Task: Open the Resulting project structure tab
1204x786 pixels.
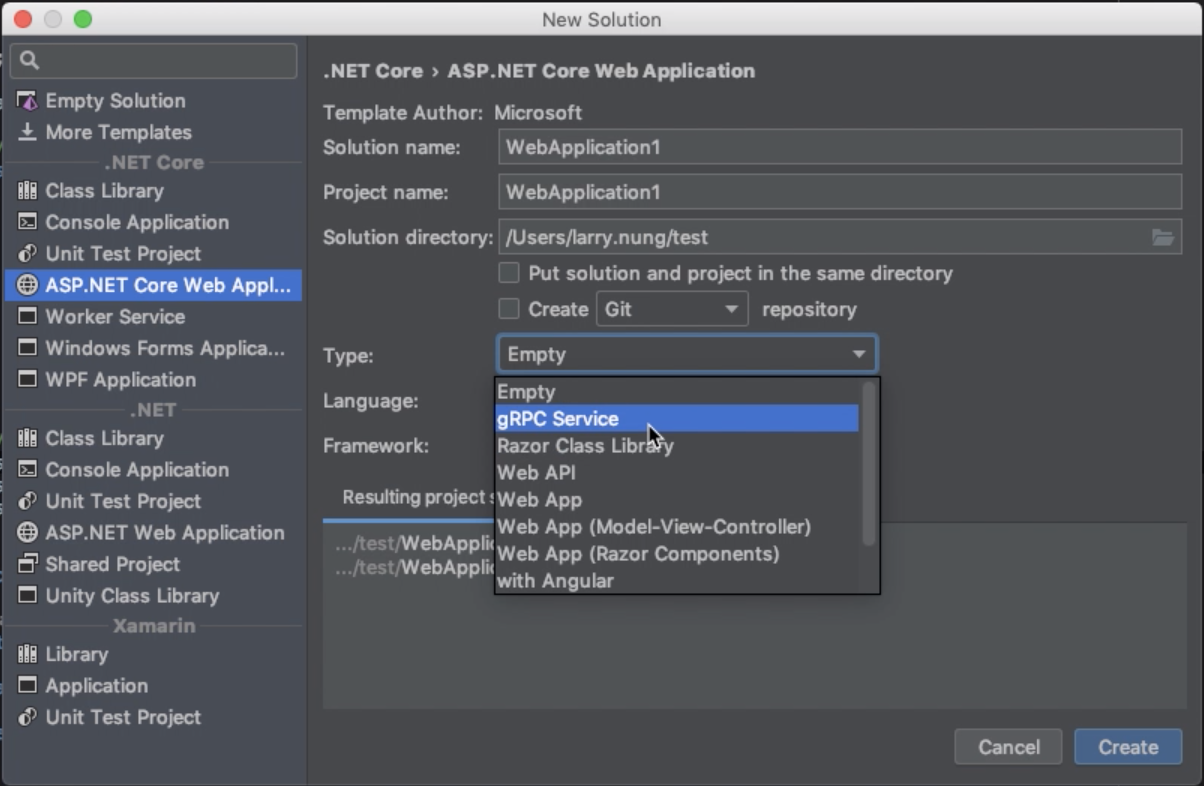Action: pyautogui.click(x=418, y=497)
